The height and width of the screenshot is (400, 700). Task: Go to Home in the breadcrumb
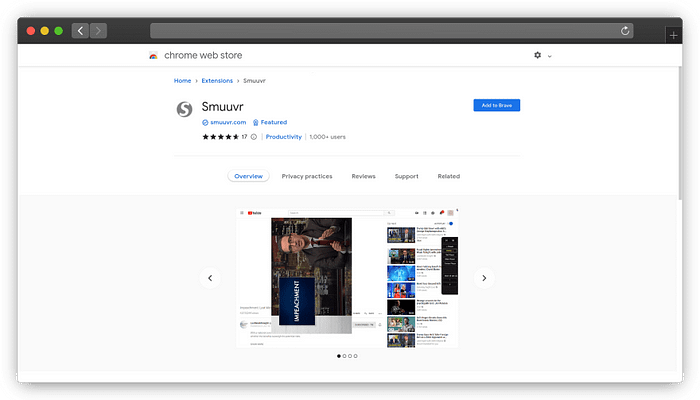point(182,81)
